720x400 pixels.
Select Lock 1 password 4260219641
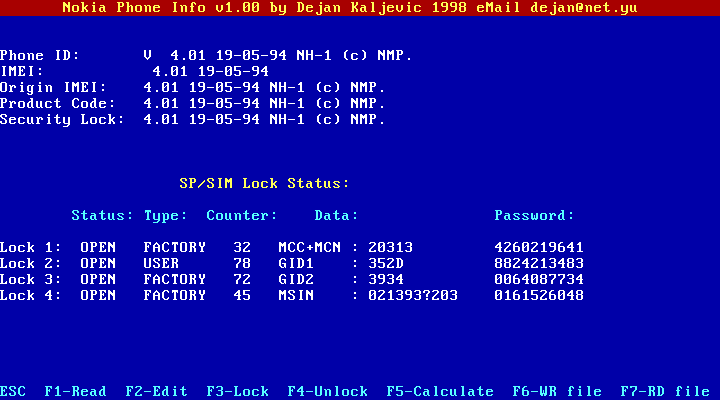(x=538, y=247)
